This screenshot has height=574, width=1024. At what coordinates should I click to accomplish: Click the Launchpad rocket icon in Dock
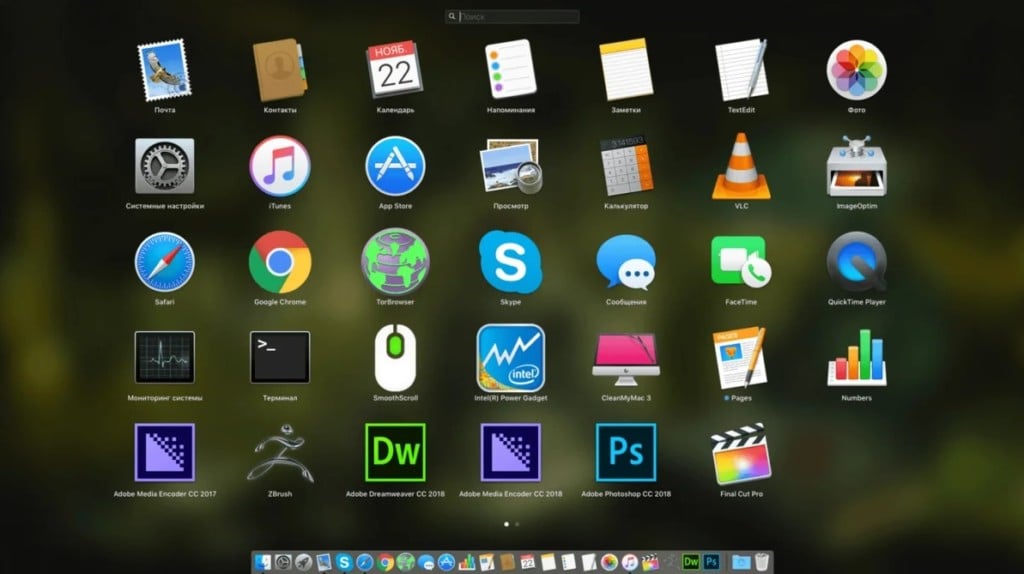[x=303, y=562]
